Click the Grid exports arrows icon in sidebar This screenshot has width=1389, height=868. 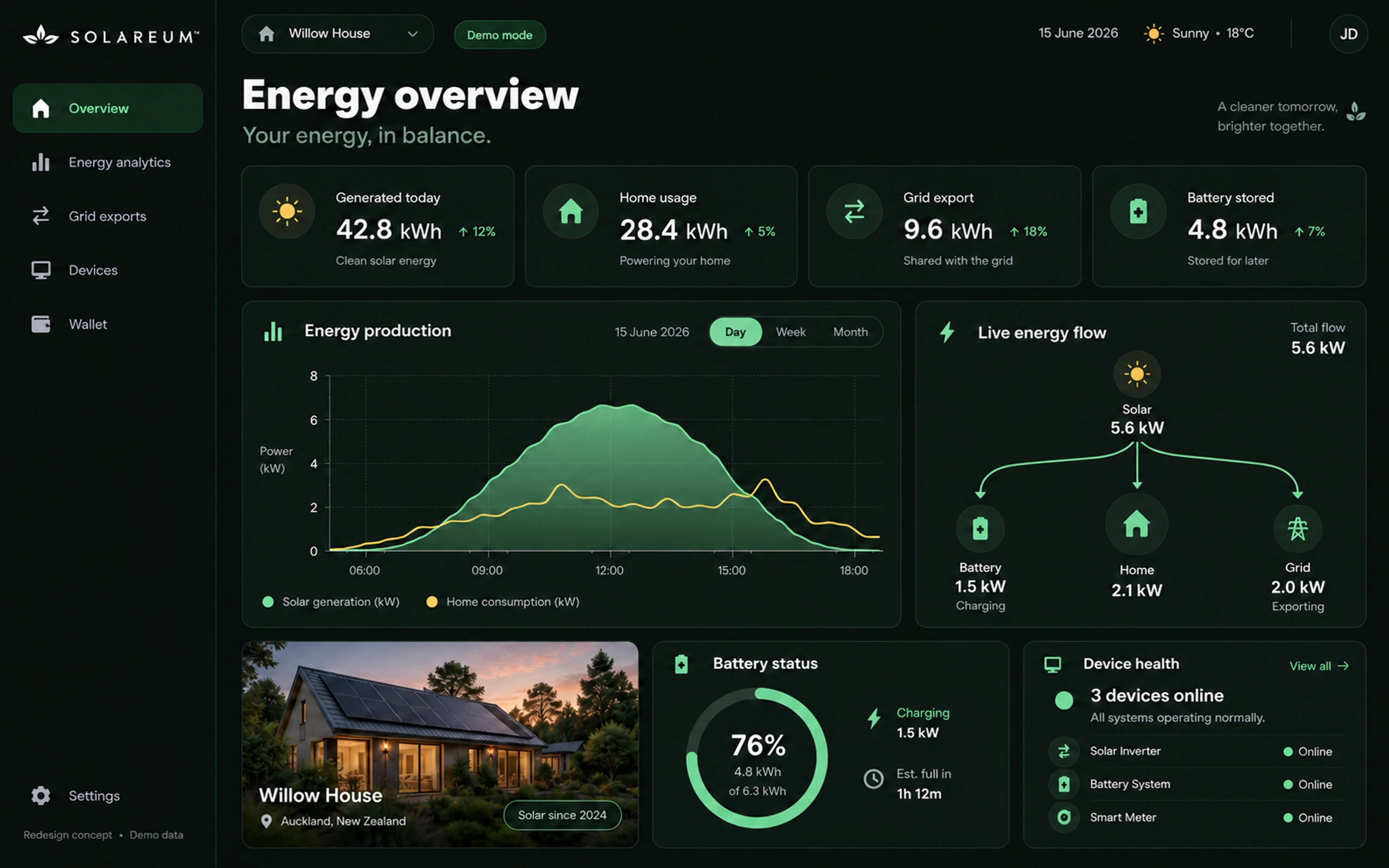pyautogui.click(x=41, y=216)
